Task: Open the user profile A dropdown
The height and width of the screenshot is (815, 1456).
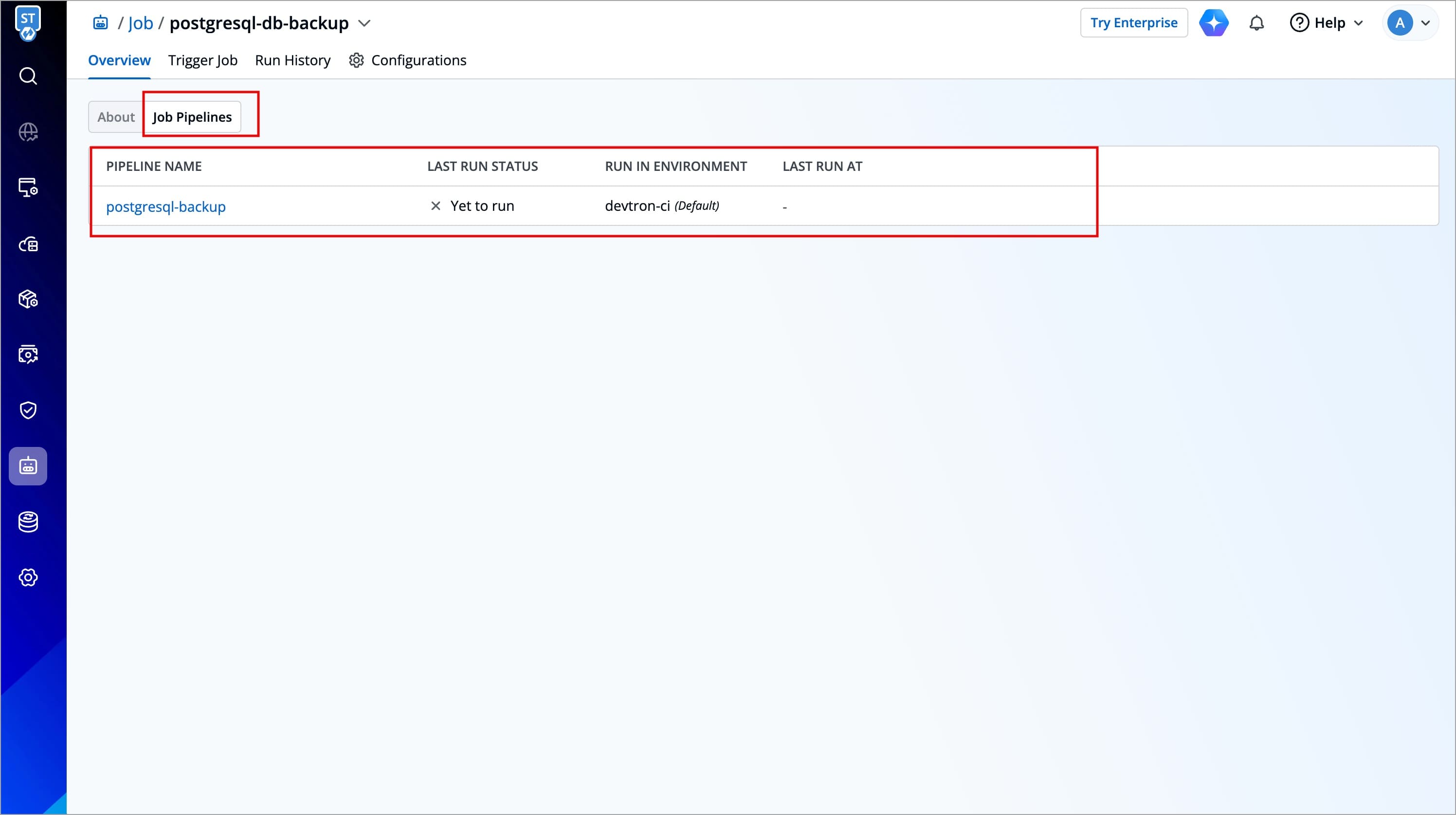Action: pos(1410,23)
